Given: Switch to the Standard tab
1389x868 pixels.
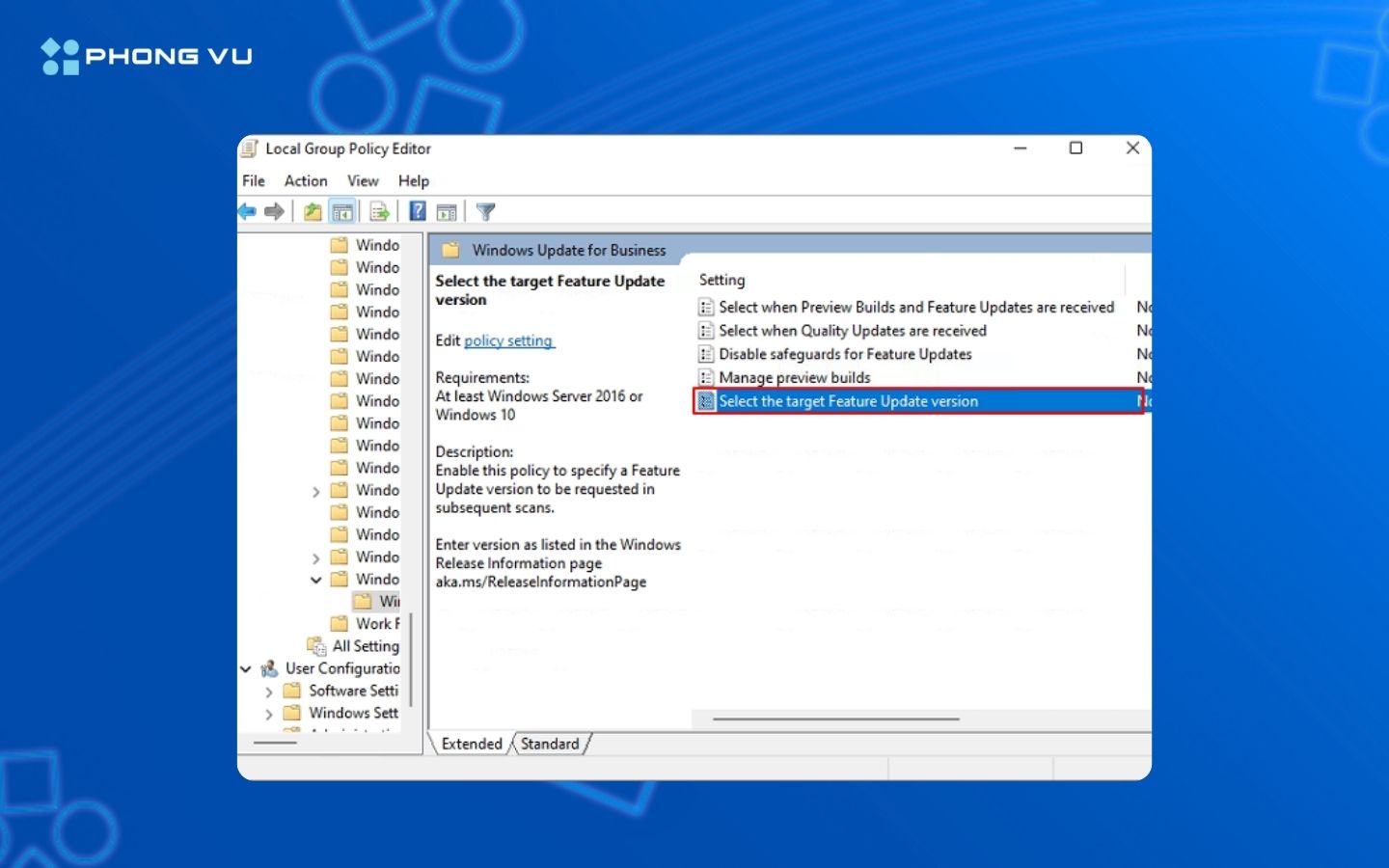Looking at the screenshot, I should click(x=550, y=744).
